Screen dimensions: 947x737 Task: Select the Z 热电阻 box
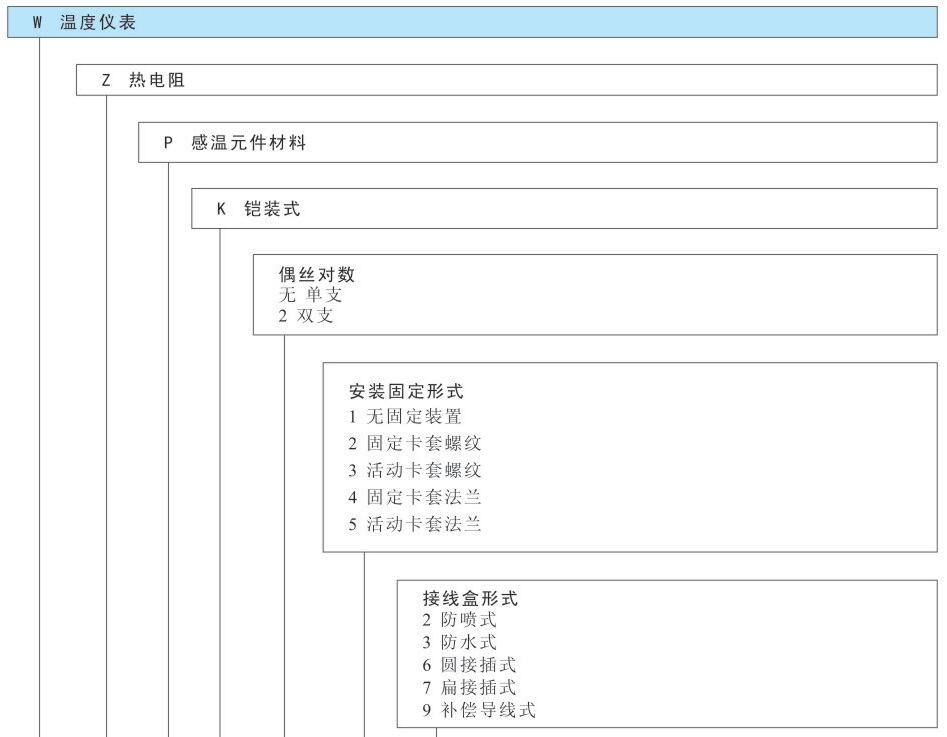pos(144,81)
